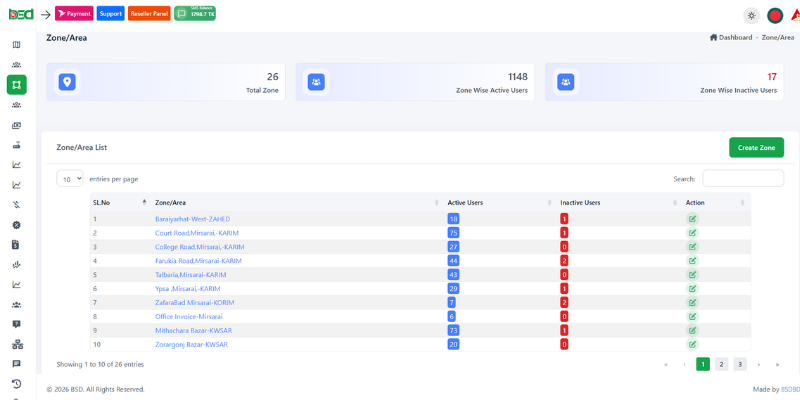This screenshot has width=800, height=400.
Task: Go to page 3 of zone list
Action: [740, 364]
